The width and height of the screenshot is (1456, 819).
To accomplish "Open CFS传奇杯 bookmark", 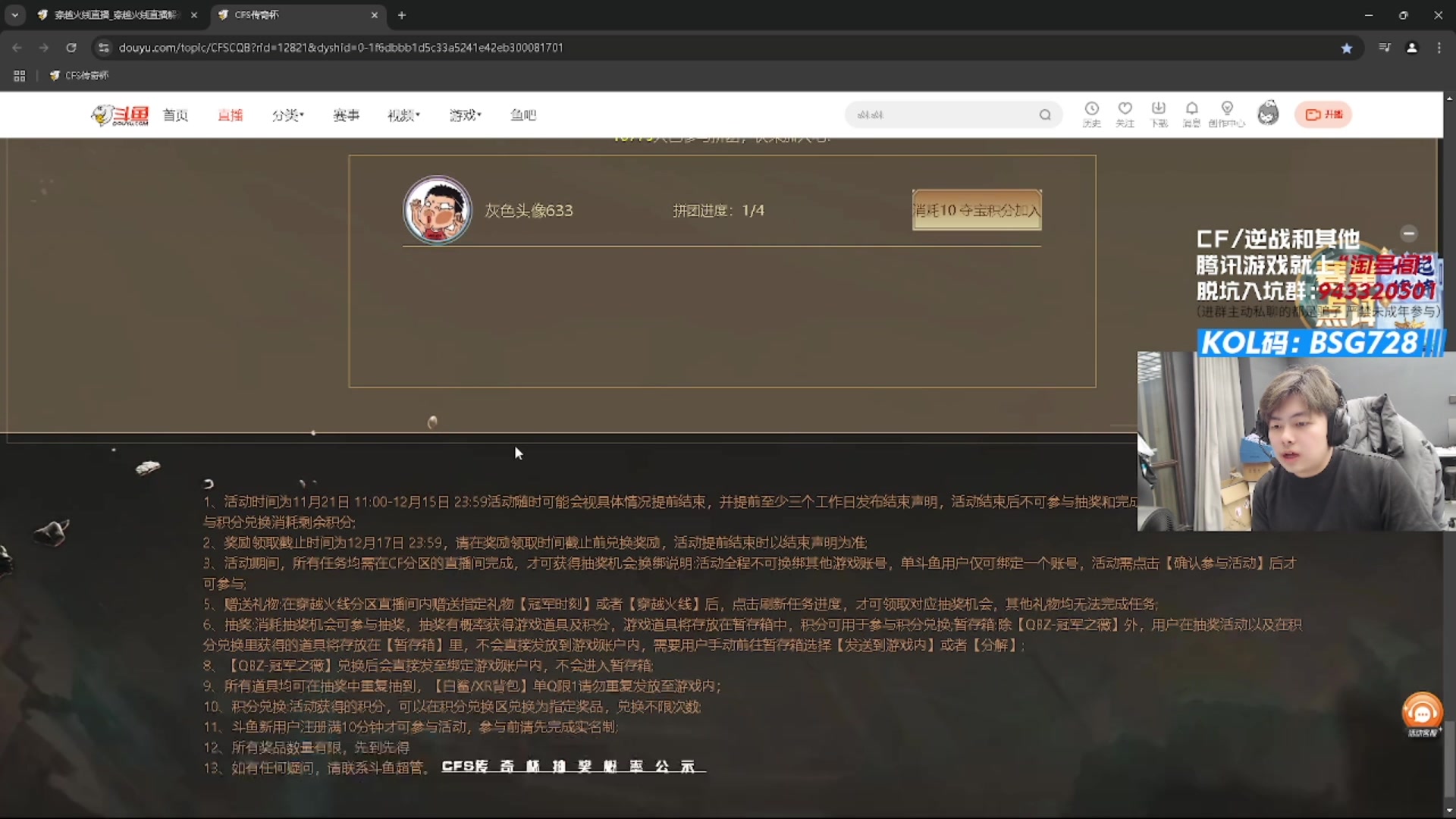I will click(x=79, y=76).
